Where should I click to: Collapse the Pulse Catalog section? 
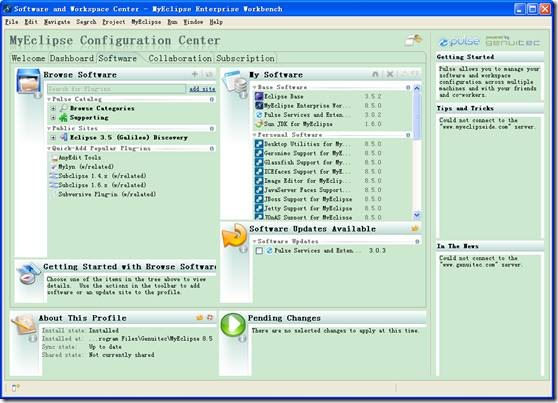click(x=49, y=99)
